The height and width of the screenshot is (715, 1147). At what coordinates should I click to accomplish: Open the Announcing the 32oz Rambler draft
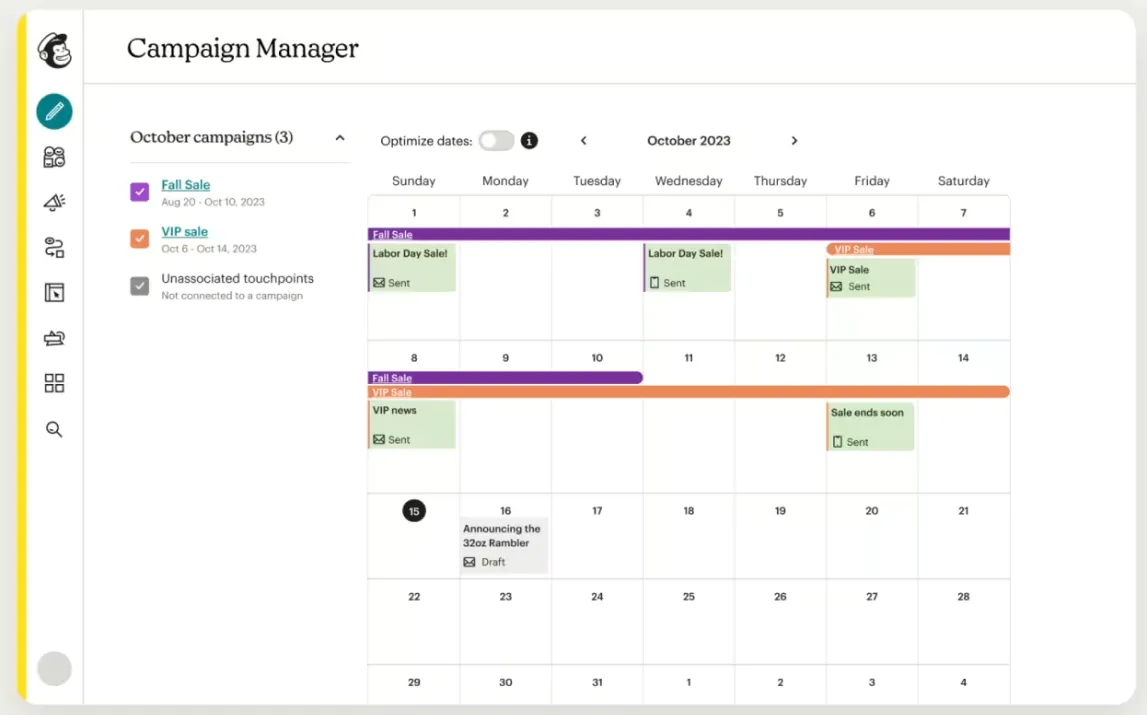point(504,545)
